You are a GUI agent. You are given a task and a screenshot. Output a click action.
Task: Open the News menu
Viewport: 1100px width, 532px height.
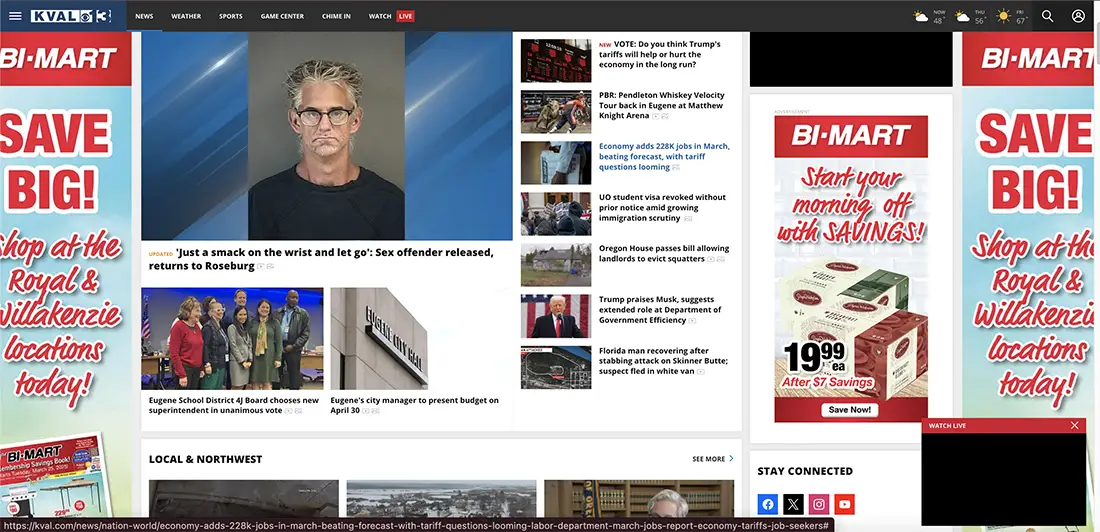pyautogui.click(x=145, y=16)
